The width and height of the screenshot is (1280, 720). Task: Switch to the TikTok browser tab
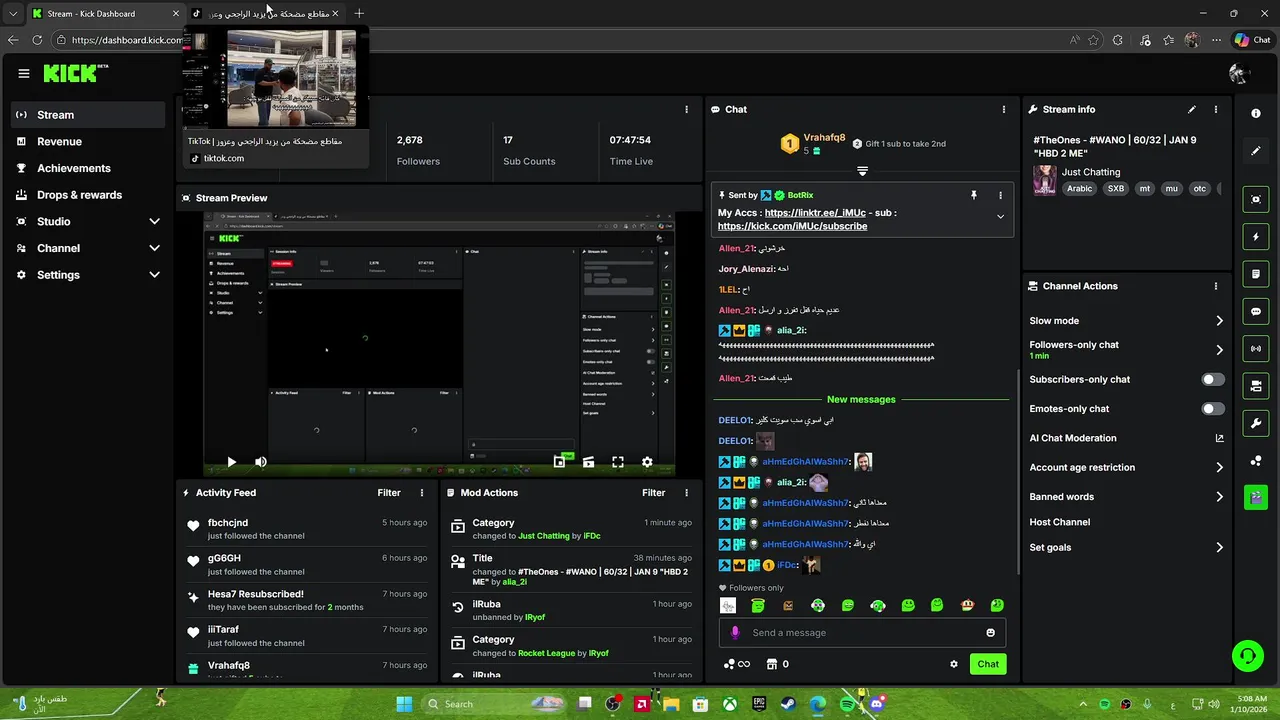[265, 13]
